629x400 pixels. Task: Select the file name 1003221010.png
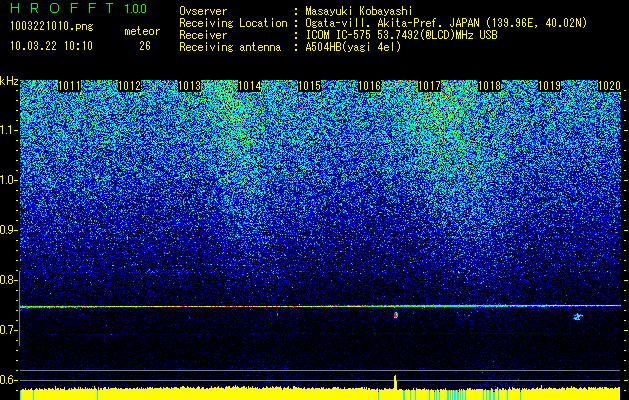[x=52, y=27]
